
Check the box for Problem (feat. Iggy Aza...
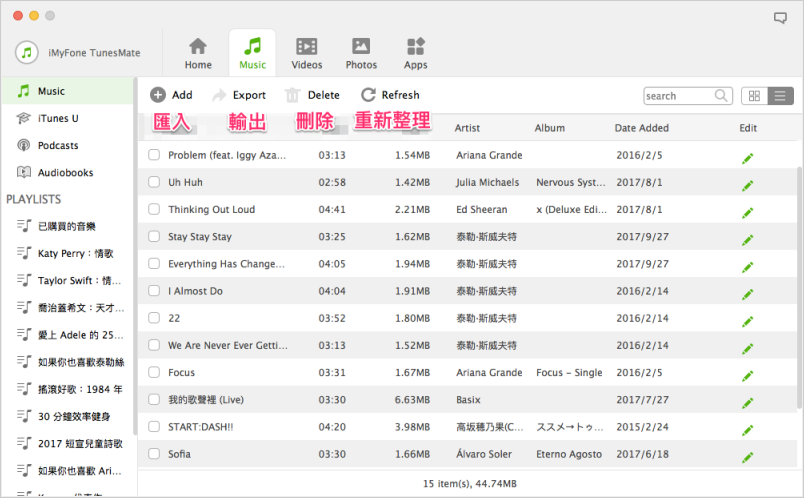(x=154, y=155)
